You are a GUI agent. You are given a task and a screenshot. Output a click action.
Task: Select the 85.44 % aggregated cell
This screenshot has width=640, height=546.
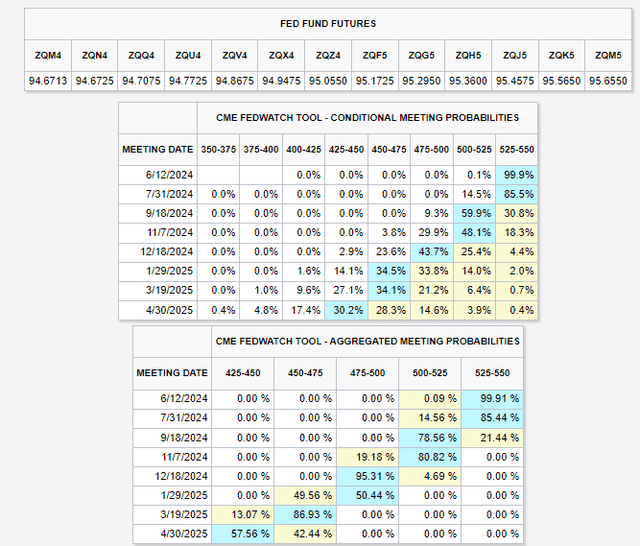tap(492, 418)
